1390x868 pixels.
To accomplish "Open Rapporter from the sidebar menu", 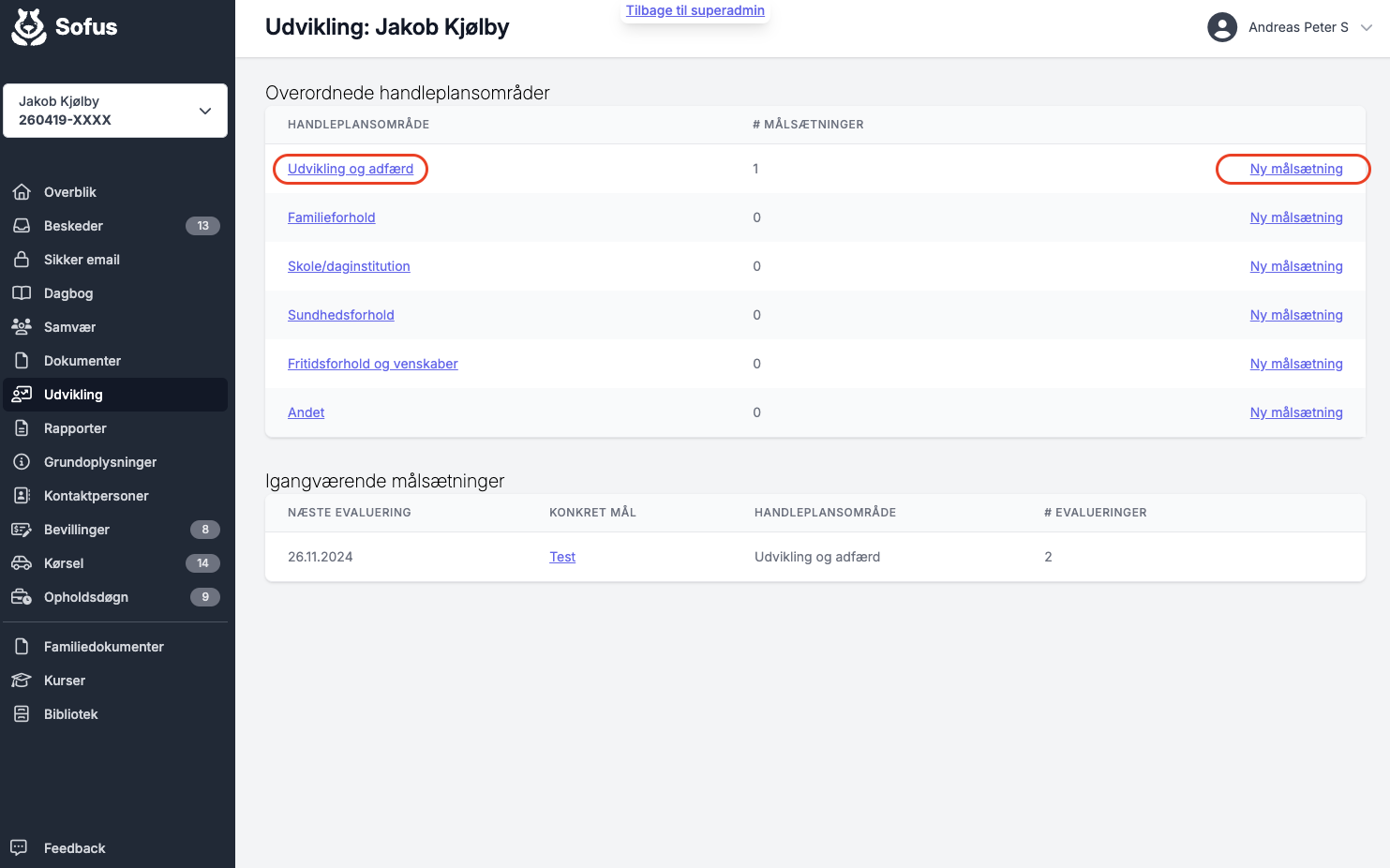I will tap(75, 428).
